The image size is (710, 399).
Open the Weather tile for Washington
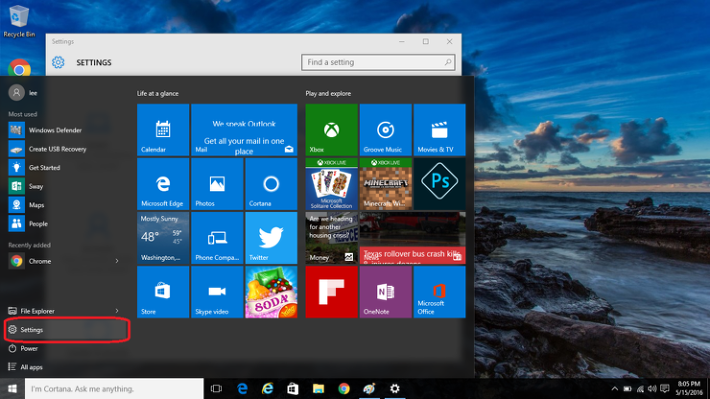[x=163, y=238]
